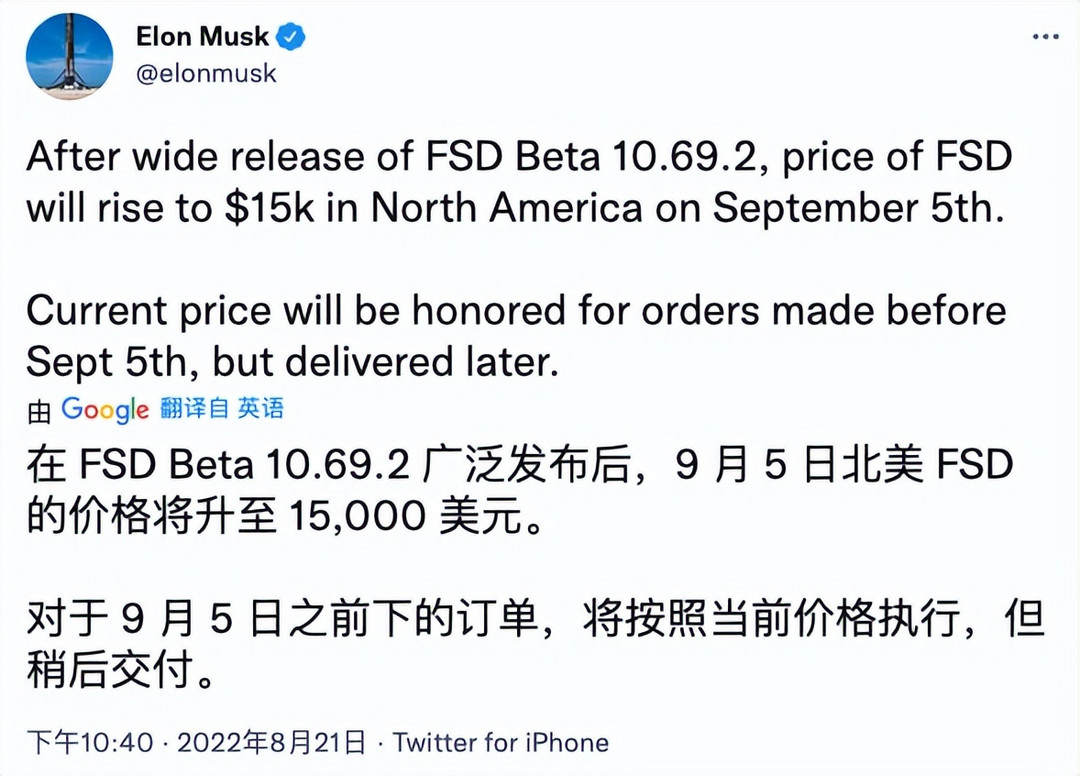Open the three-dot more options menu
Screen dimensions: 1080x776
coord(1045,36)
